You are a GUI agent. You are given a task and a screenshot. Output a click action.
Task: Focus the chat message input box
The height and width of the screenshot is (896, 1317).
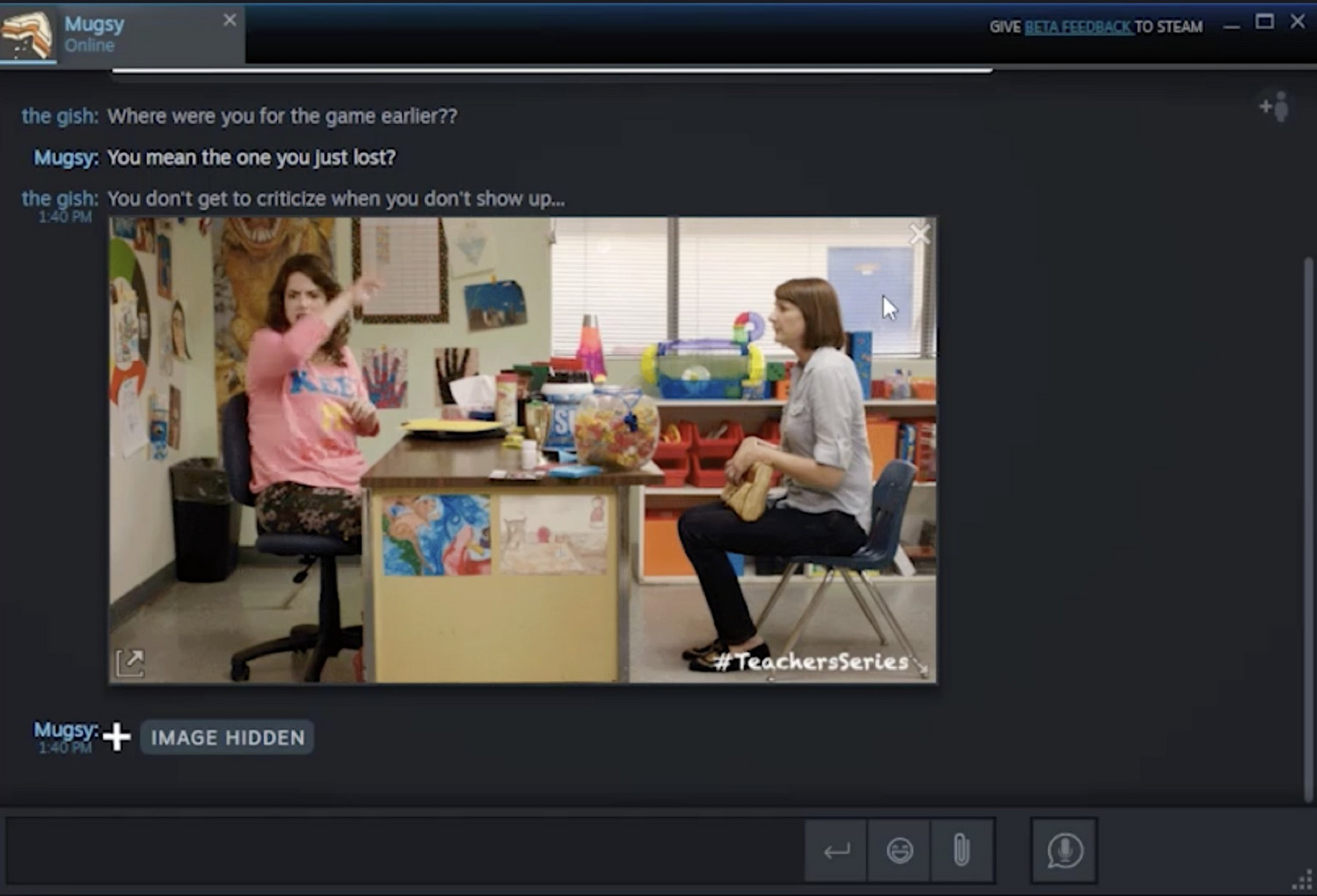(404, 850)
